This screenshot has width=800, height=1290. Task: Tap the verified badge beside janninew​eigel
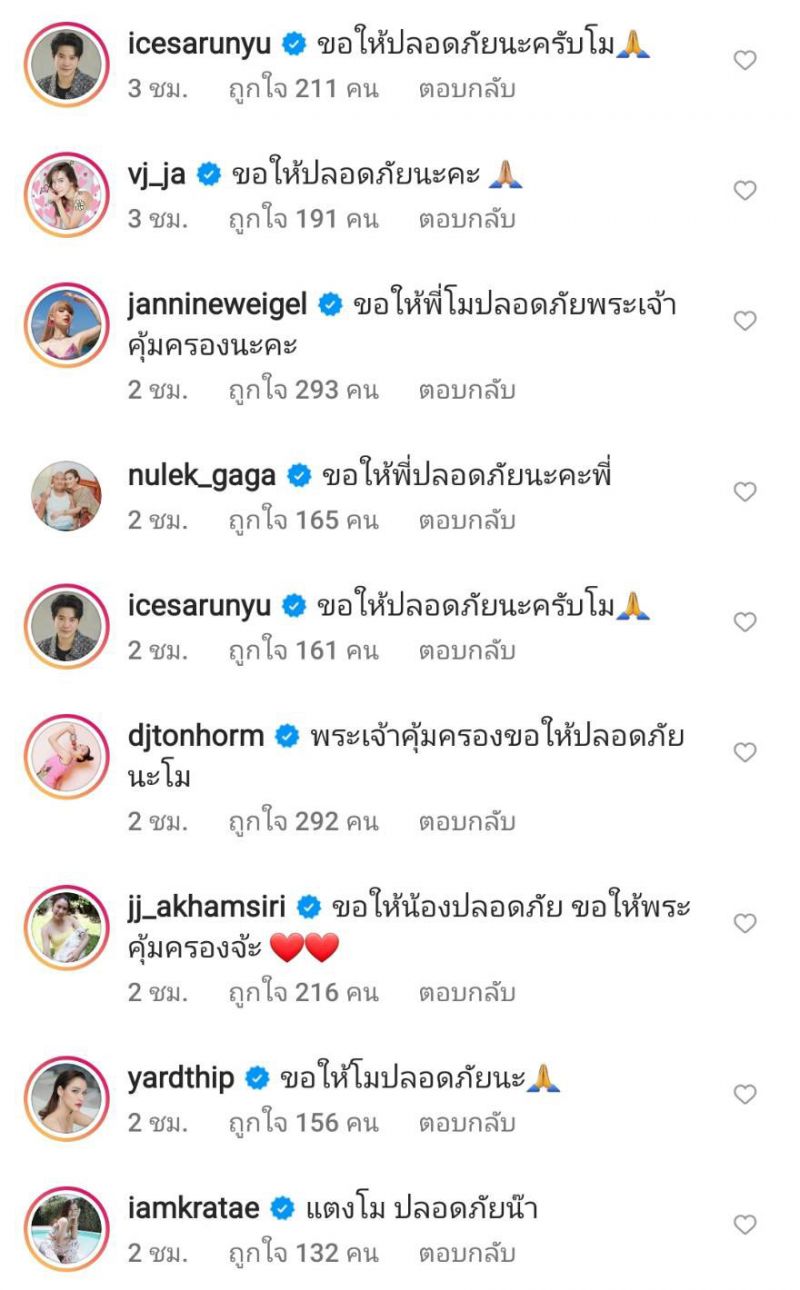[329, 306]
